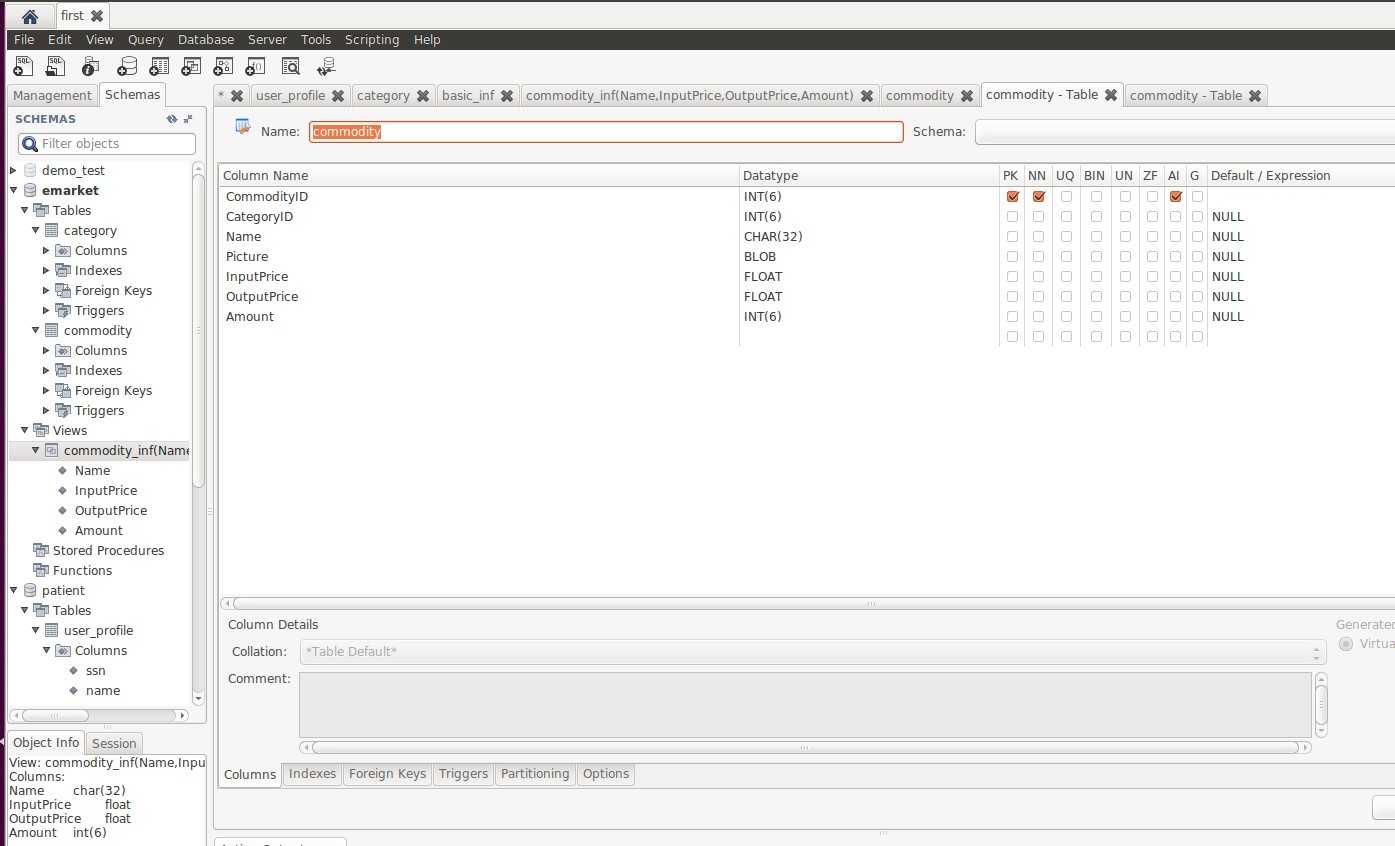Open the Scripting menu

tap(372, 39)
